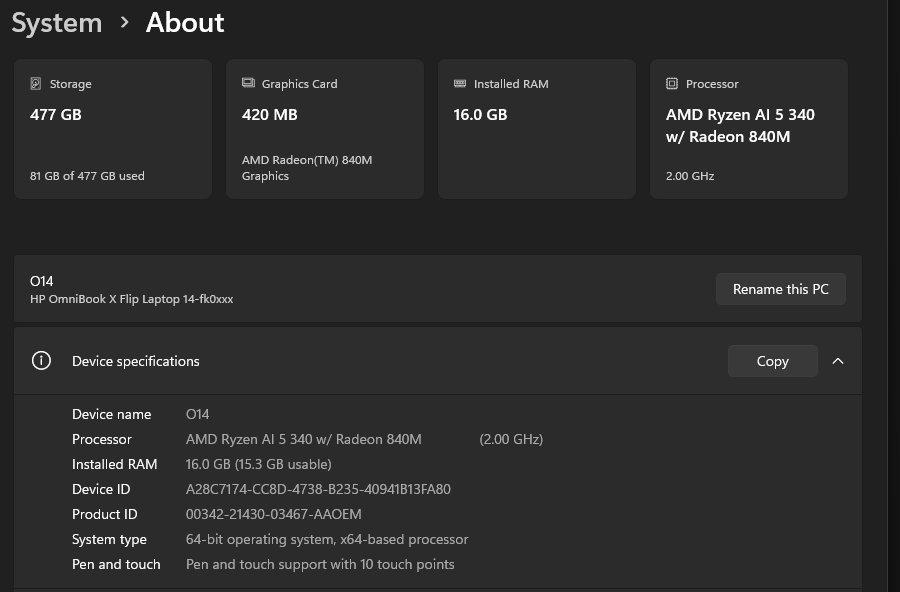Click the Product ID value

click(x=273, y=514)
